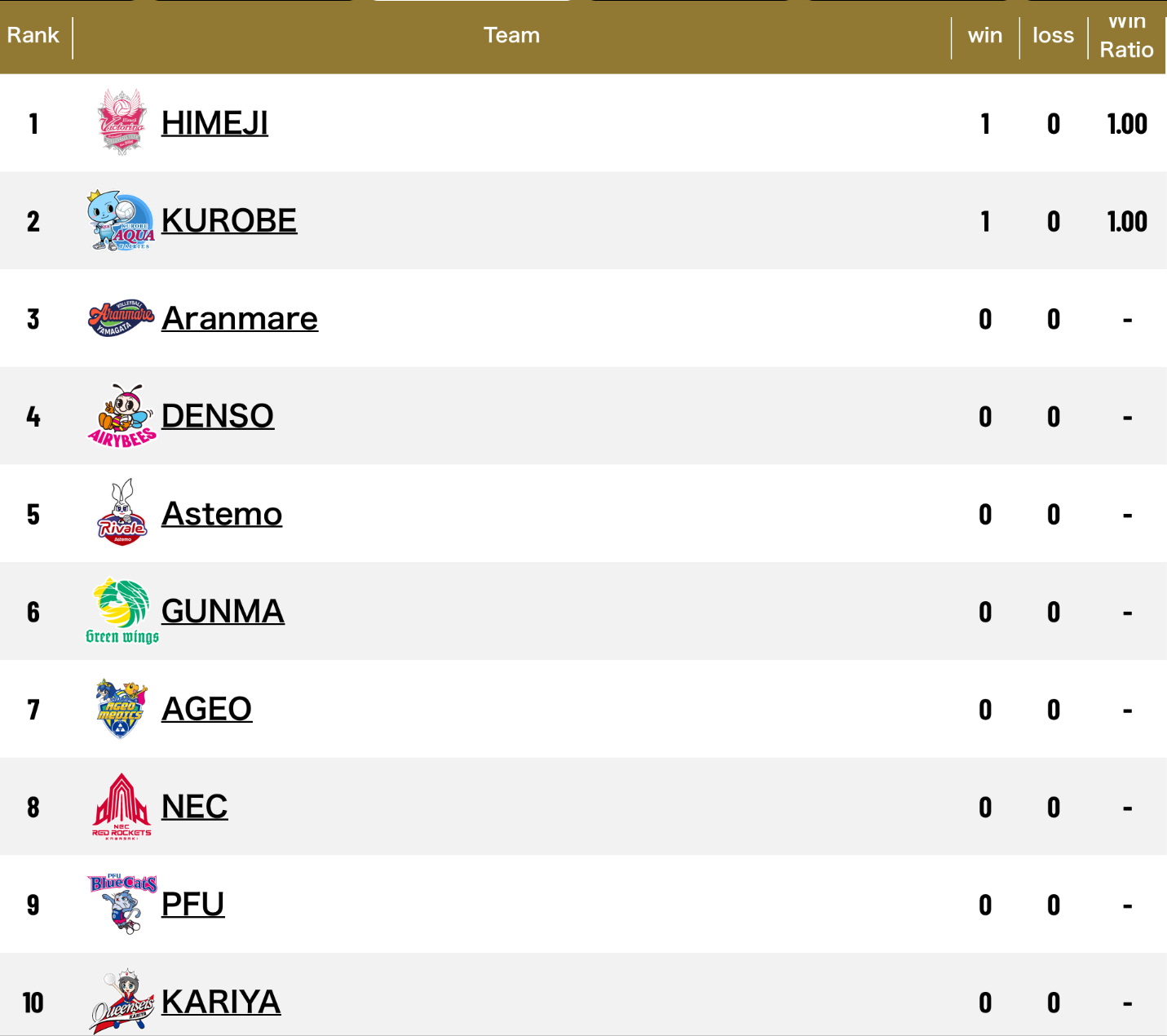This screenshot has height=1036, width=1167.
Task: Open the DENSO team link
Action: click(218, 416)
